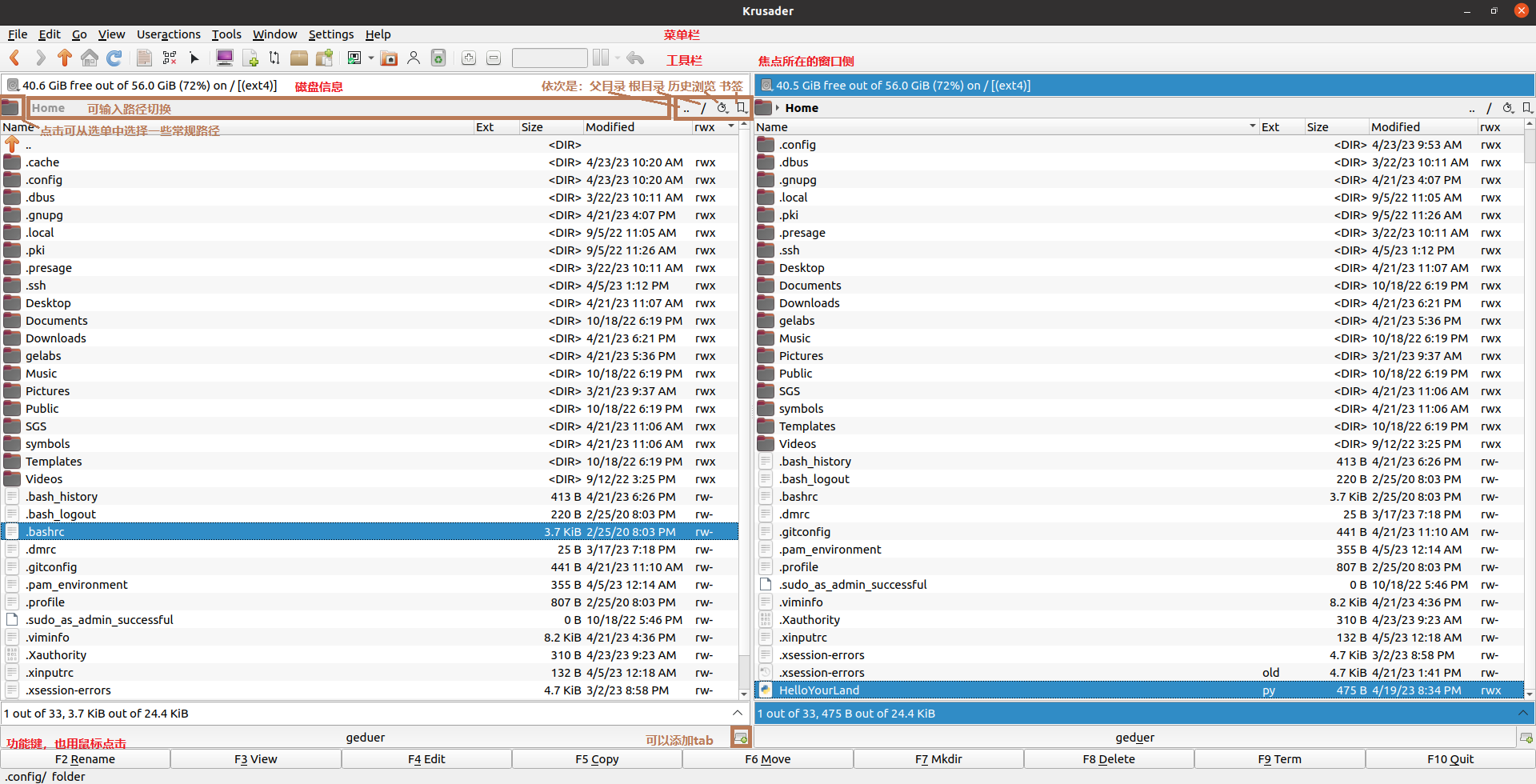Open right panel folder shortcut menu icon
Screen dimensions: 1536x784
[764, 107]
